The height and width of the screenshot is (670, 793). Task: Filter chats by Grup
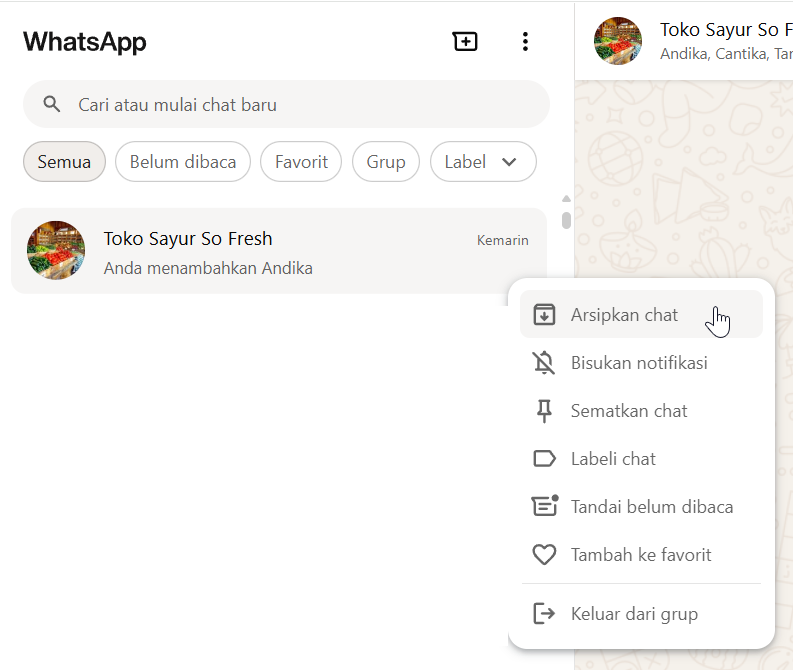386,162
